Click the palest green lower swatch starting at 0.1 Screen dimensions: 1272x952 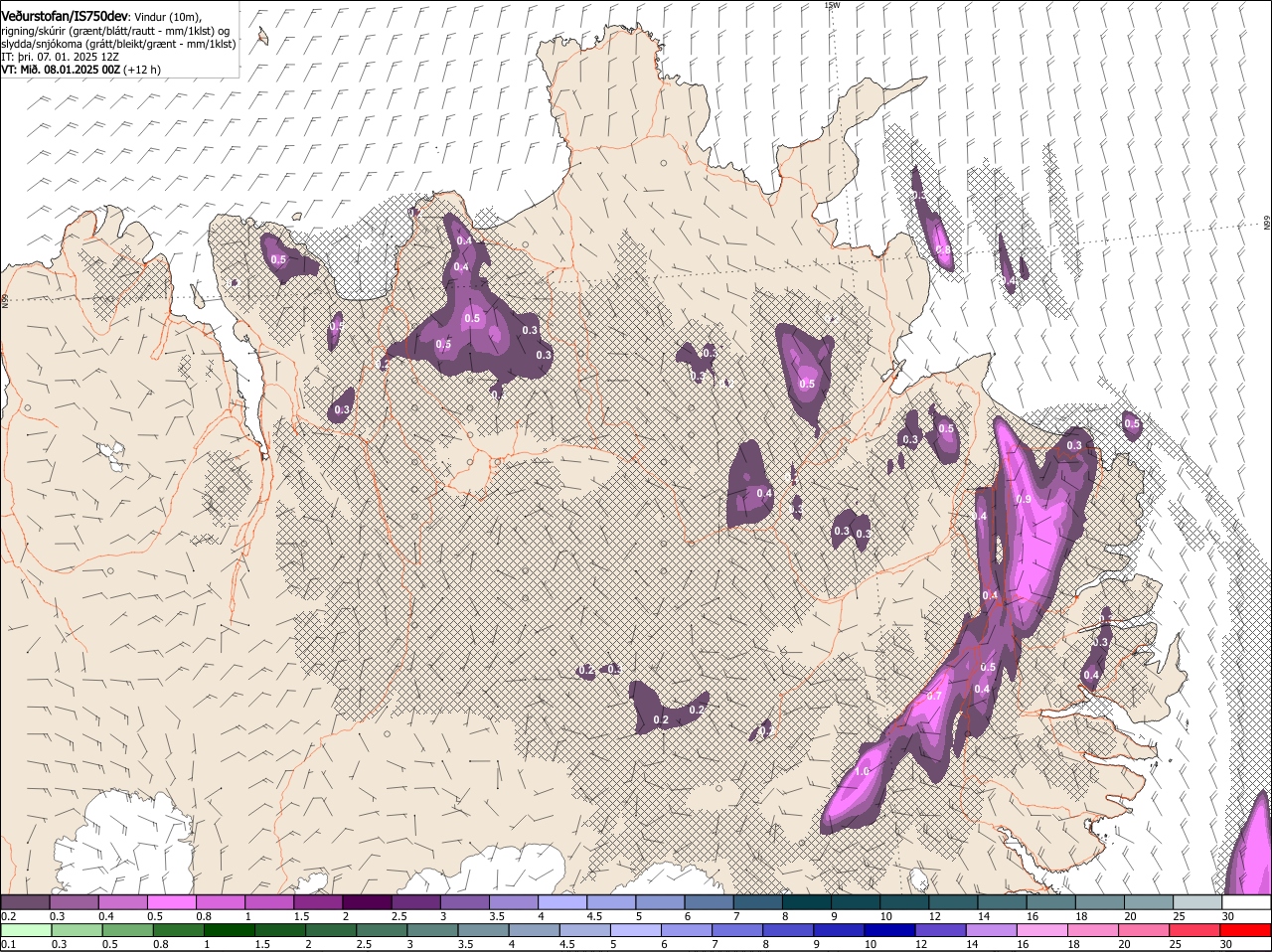(26, 930)
